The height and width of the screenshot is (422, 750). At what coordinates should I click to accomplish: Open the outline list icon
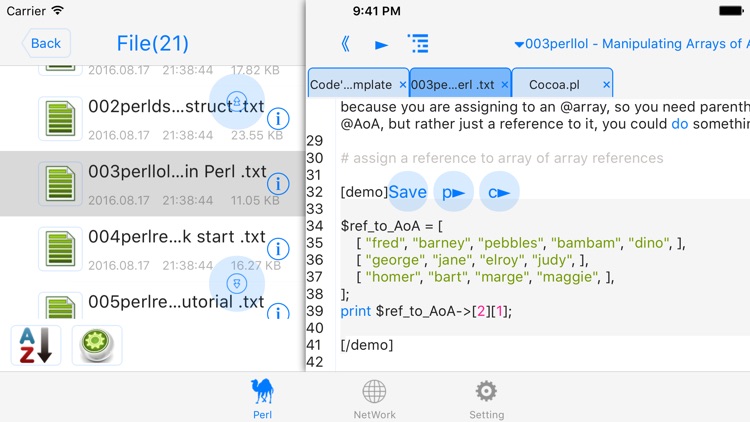tap(418, 44)
